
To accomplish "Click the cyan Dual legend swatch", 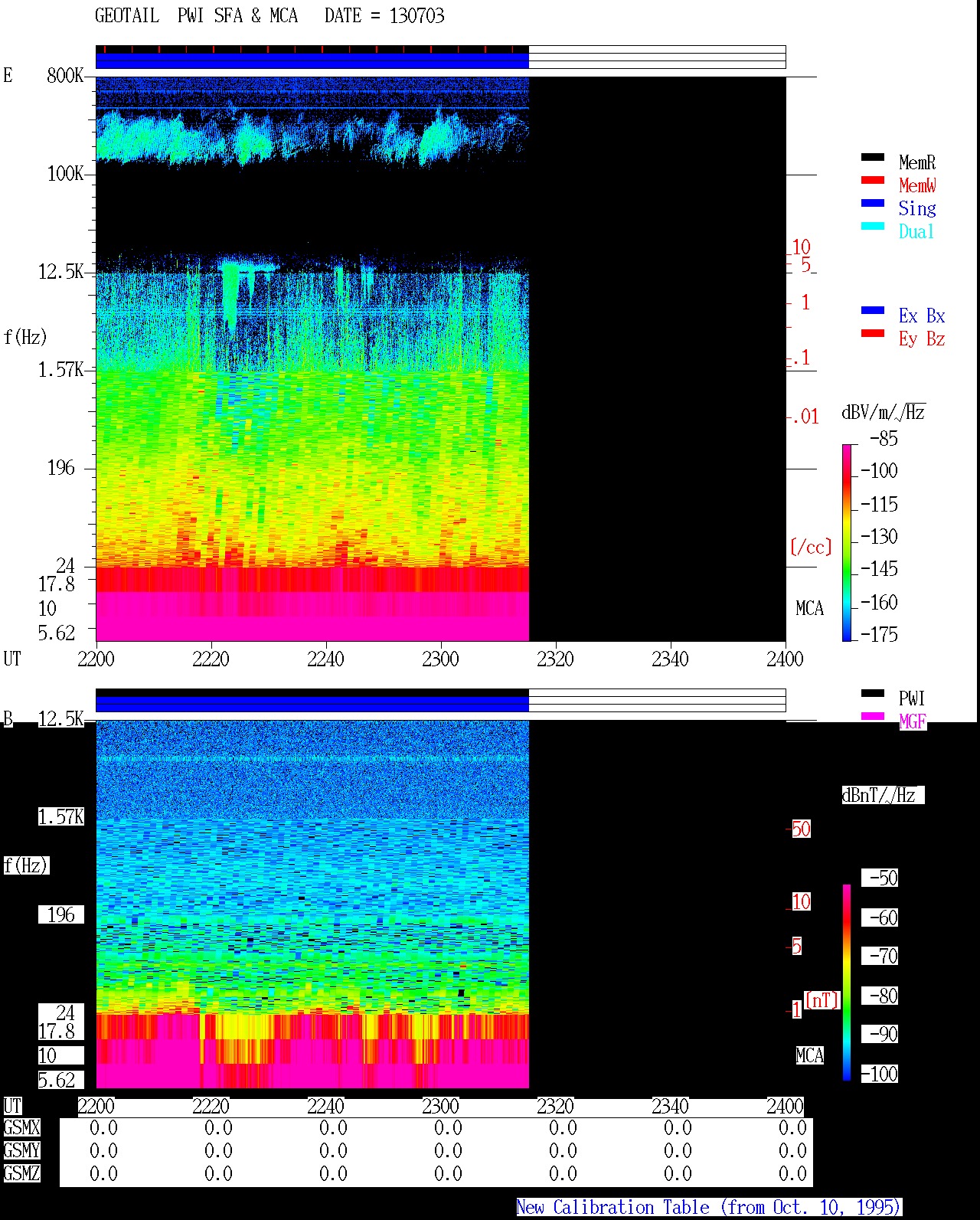I will point(873,226).
